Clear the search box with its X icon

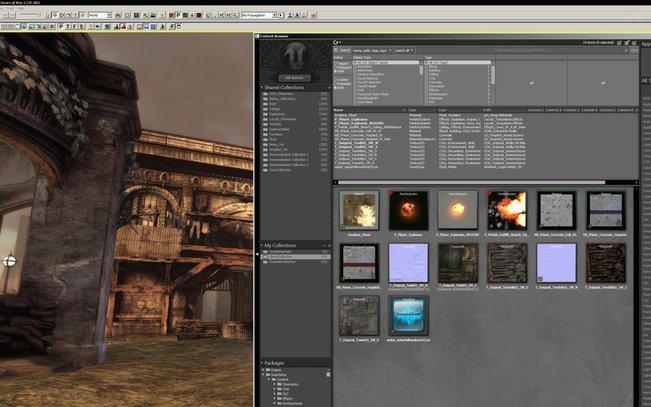coord(626,50)
